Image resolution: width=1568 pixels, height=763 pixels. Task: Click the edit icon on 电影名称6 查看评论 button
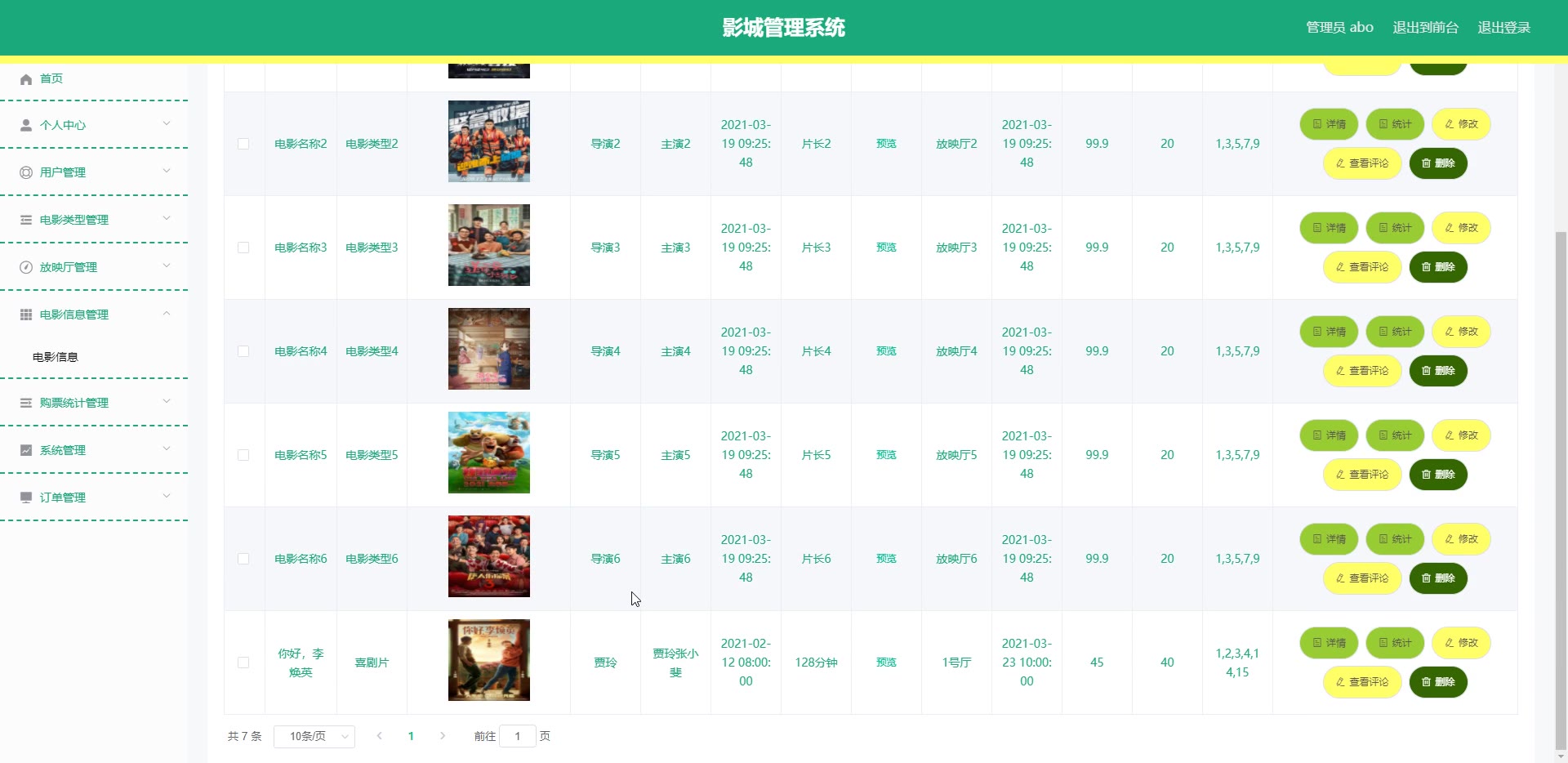1340,578
